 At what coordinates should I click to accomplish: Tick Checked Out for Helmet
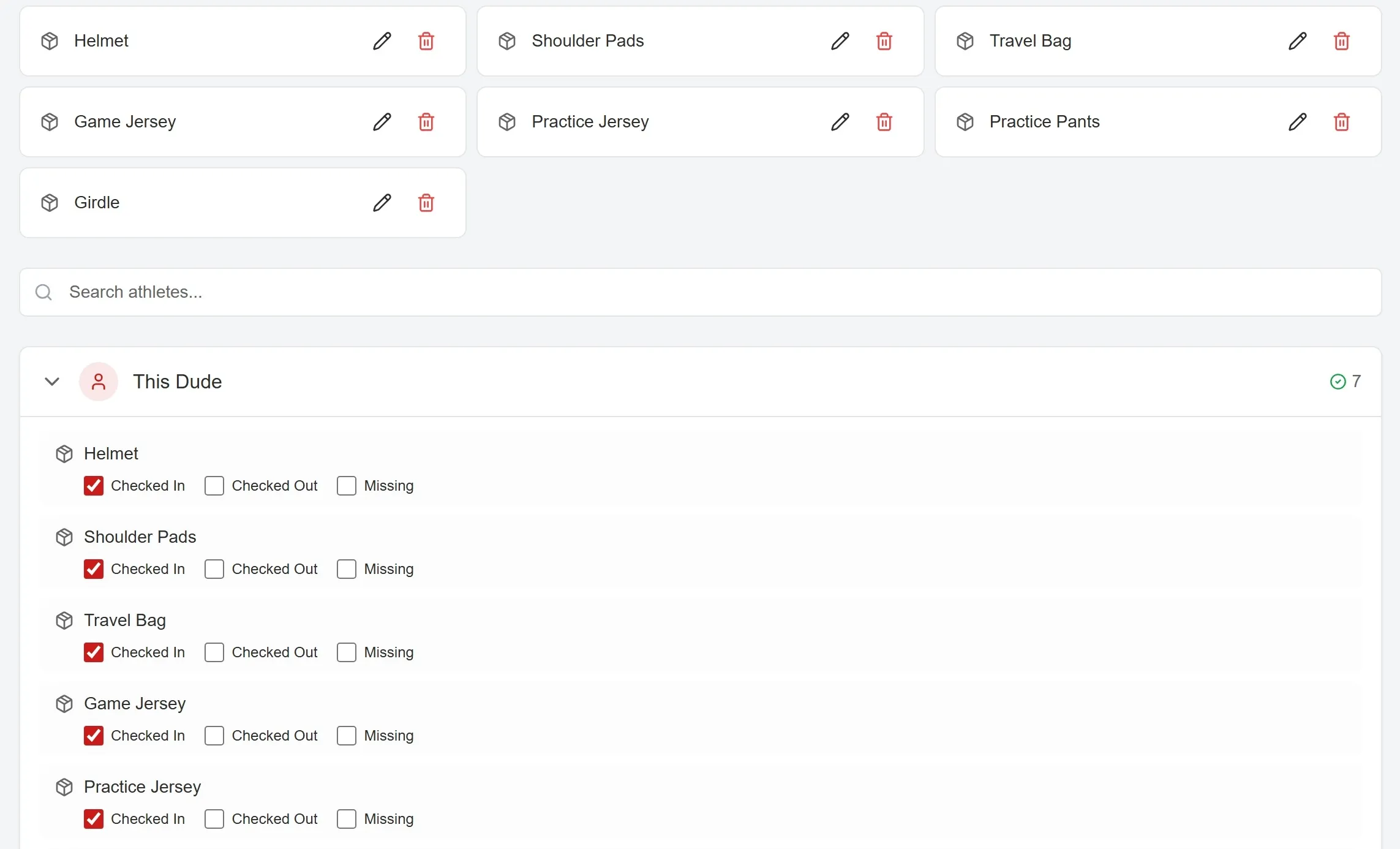coord(214,486)
